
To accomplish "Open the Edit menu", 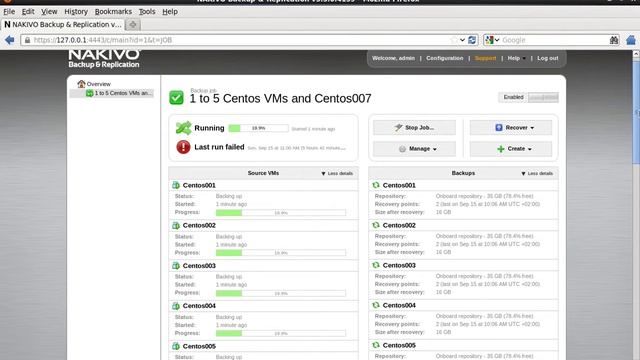I will (28, 12).
